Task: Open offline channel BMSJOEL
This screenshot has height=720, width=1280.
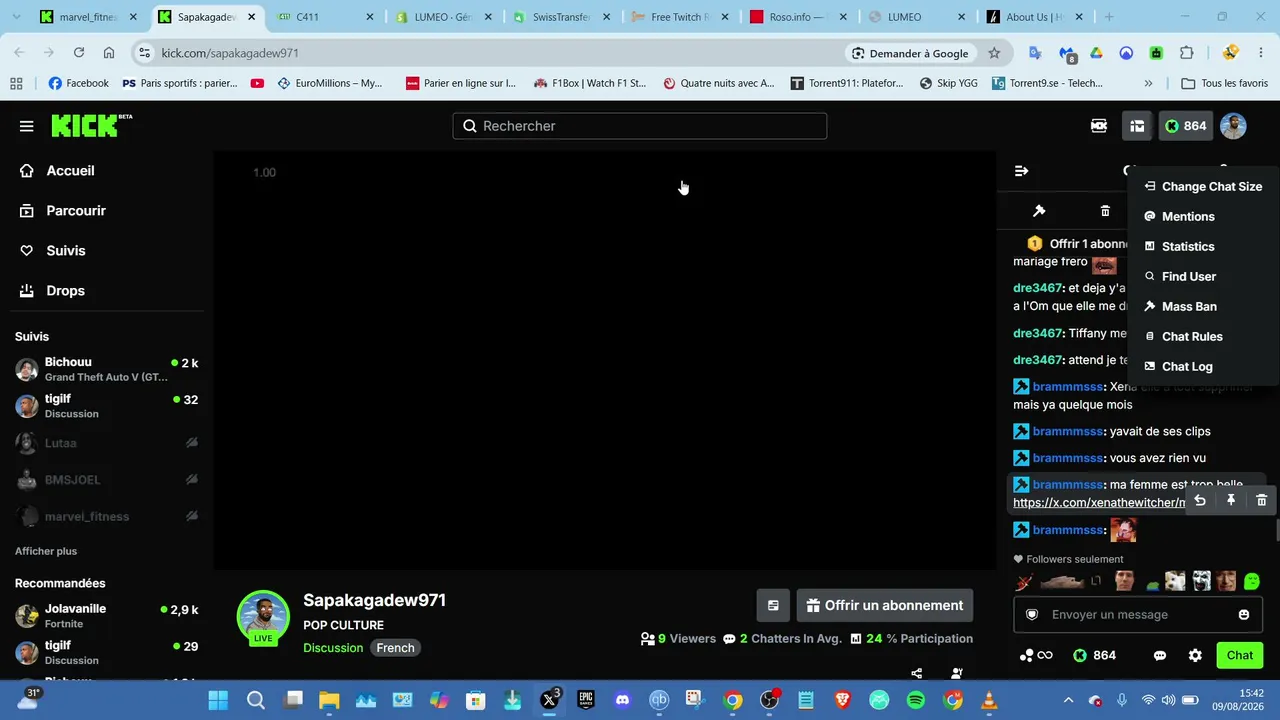Action: tap(107, 480)
